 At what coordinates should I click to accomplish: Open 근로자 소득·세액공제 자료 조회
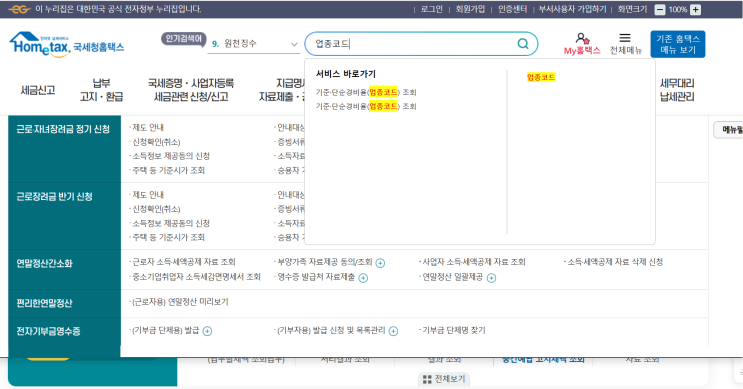click(184, 262)
